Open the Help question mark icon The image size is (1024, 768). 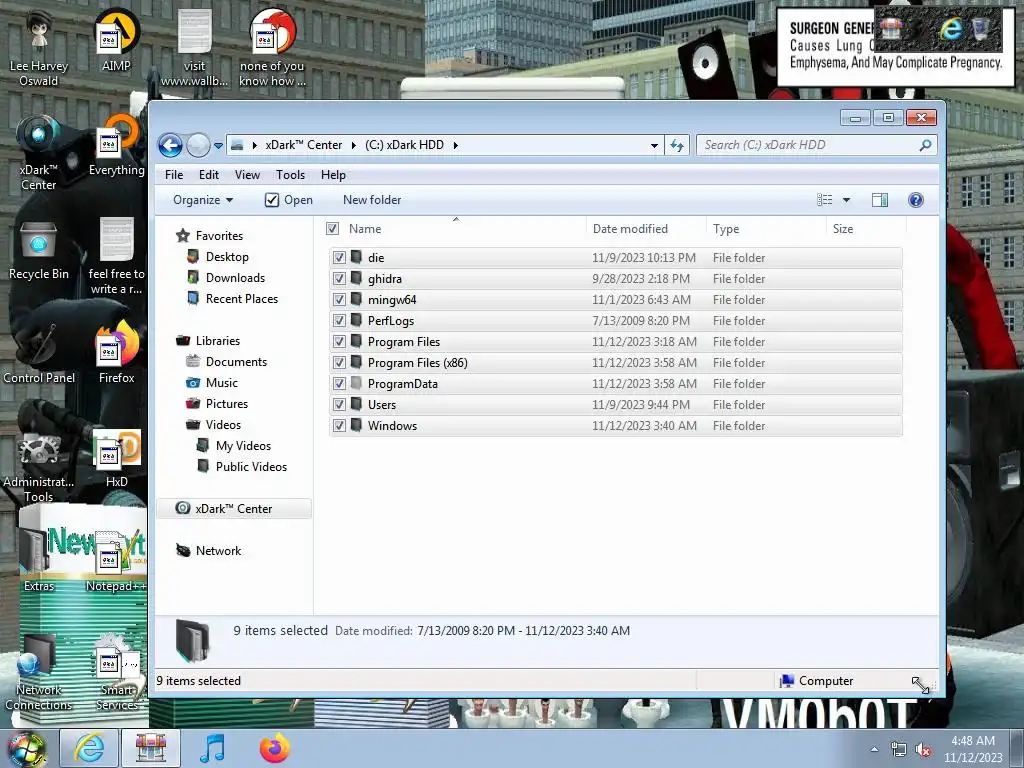click(x=916, y=200)
